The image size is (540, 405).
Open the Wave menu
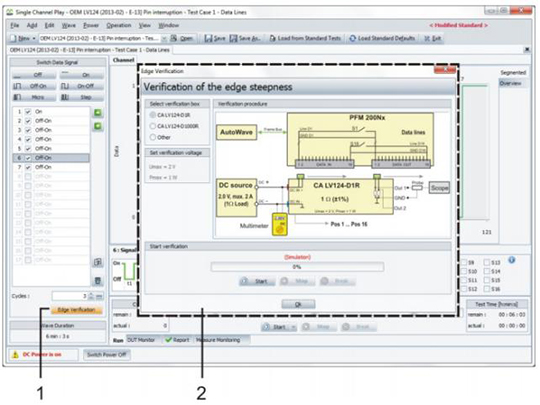coord(69,25)
